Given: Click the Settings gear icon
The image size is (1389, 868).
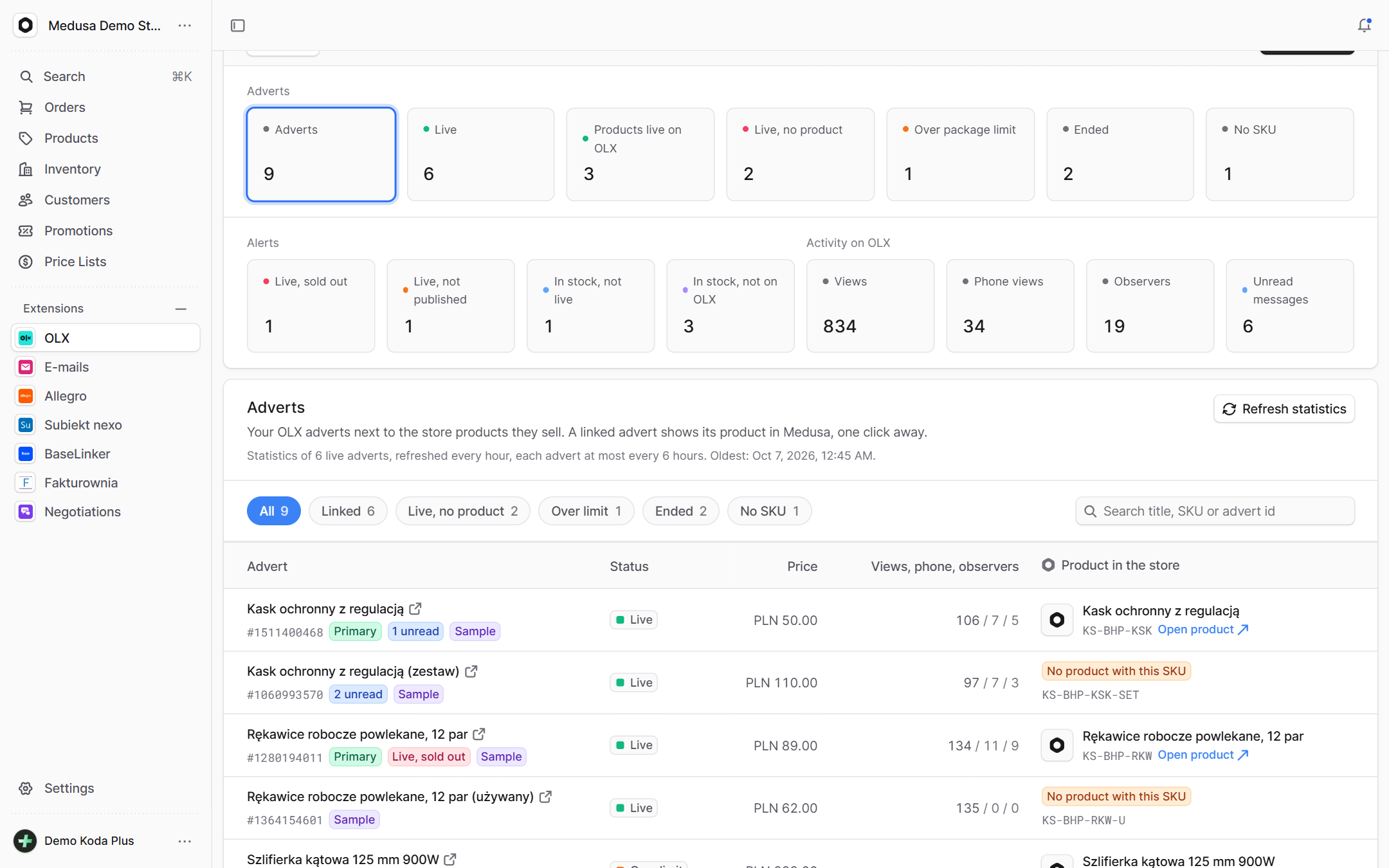Looking at the screenshot, I should (x=26, y=788).
